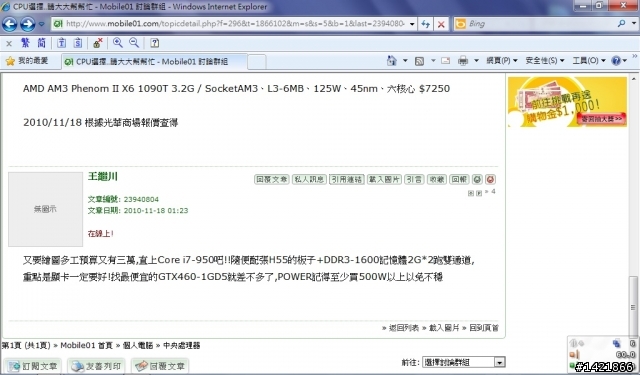This screenshot has width=640, height=375.
Task: Stop loading with the red X icon
Action: (x=441, y=24)
